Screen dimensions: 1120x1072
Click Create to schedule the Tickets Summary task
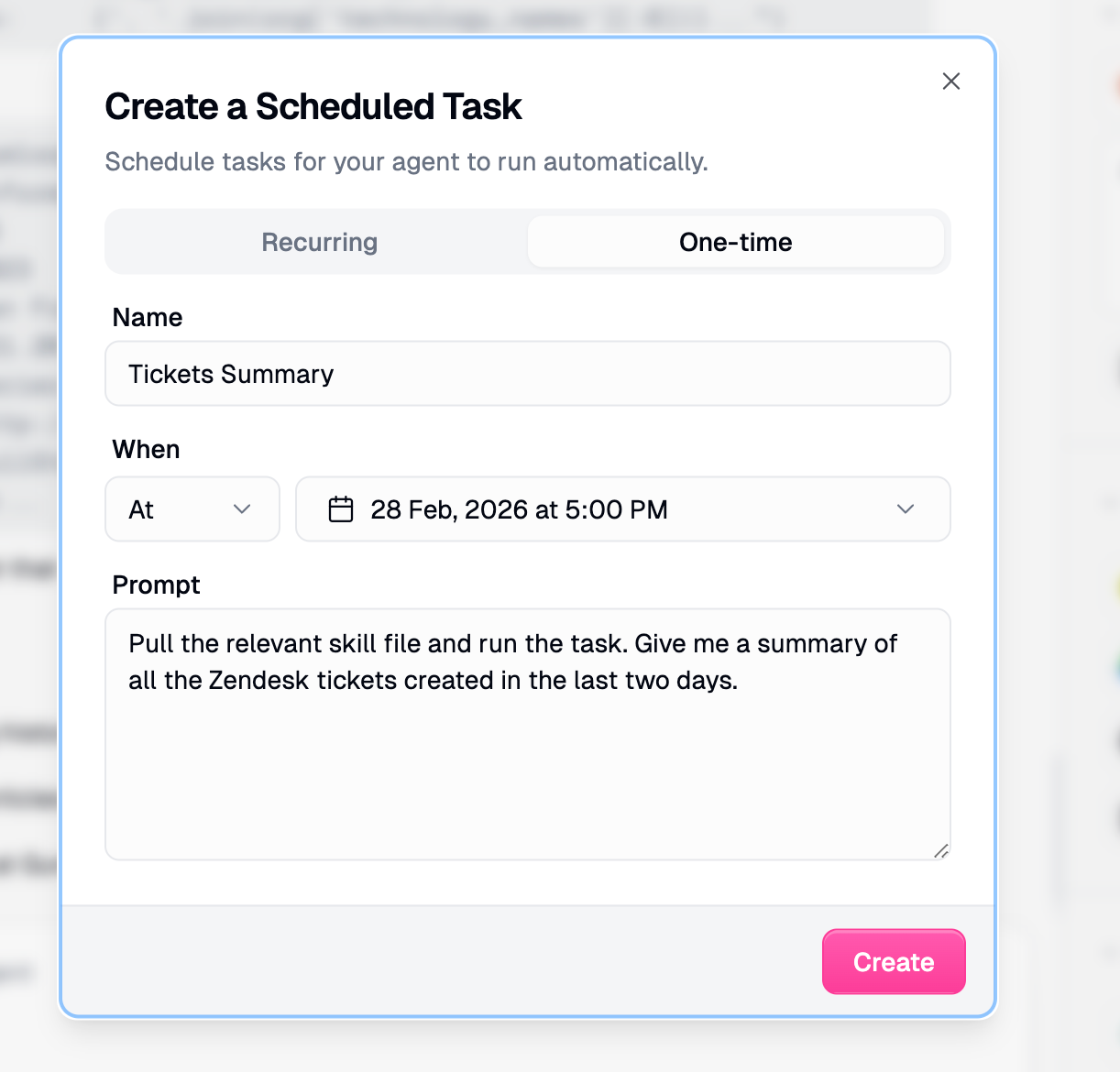894,962
